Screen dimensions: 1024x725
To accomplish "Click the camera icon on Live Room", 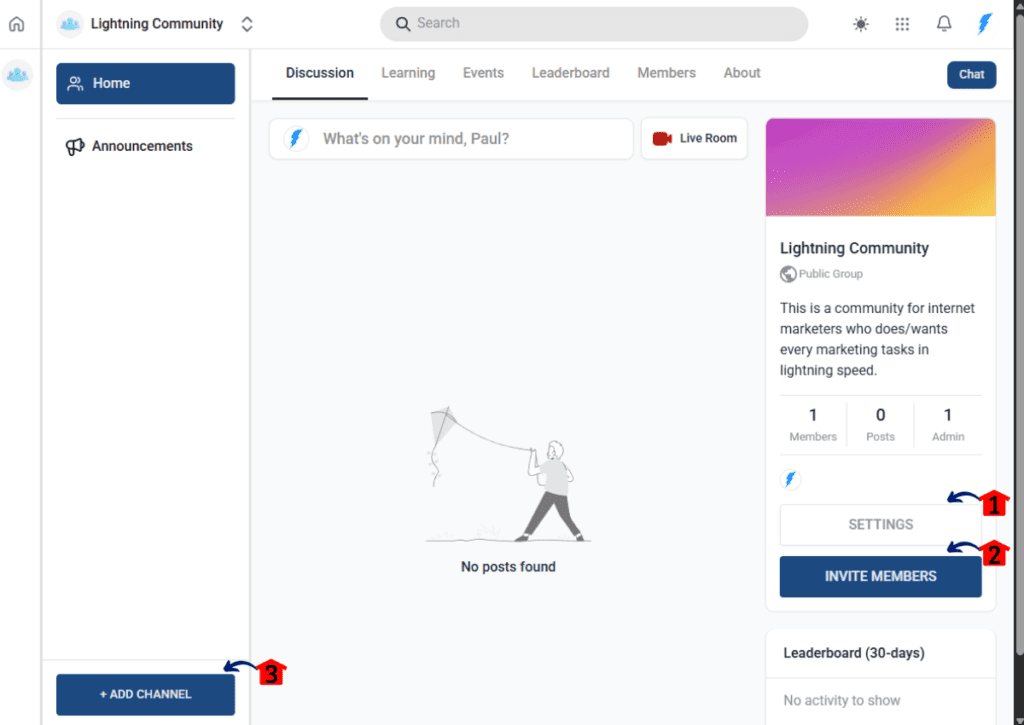I will coord(660,138).
